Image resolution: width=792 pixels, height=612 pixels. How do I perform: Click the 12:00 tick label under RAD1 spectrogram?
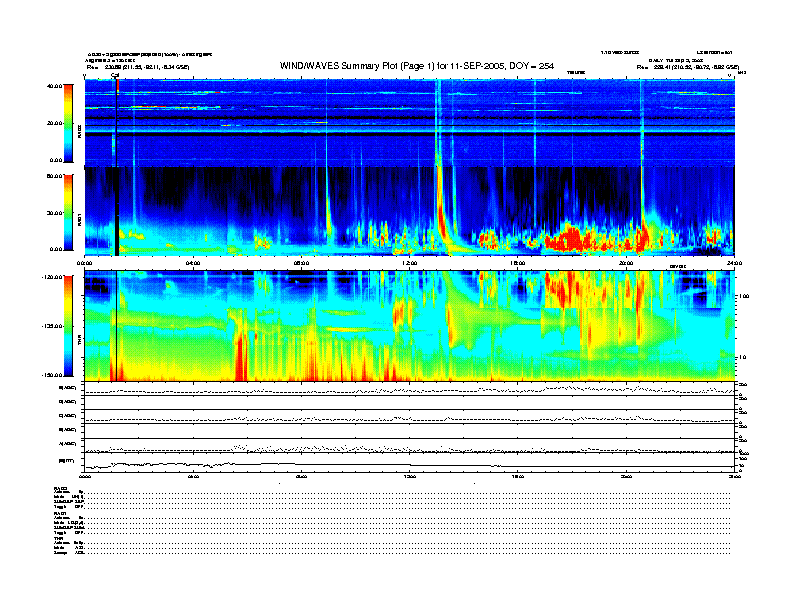coord(410,263)
